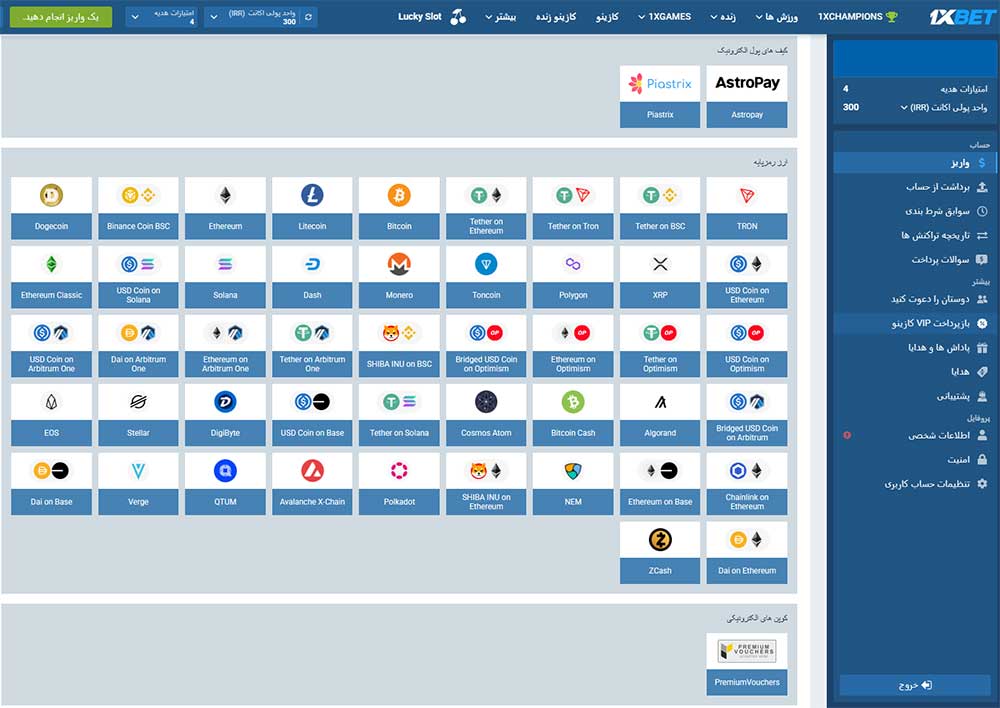1000x708 pixels.
Task: Open the casino (کازینو) menu item
Action: (607, 17)
